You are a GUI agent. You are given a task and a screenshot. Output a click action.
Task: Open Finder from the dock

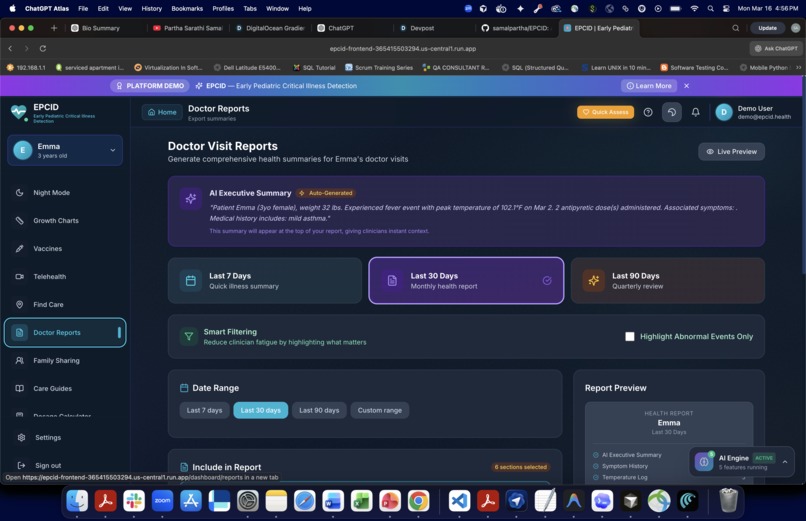(x=77, y=500)
